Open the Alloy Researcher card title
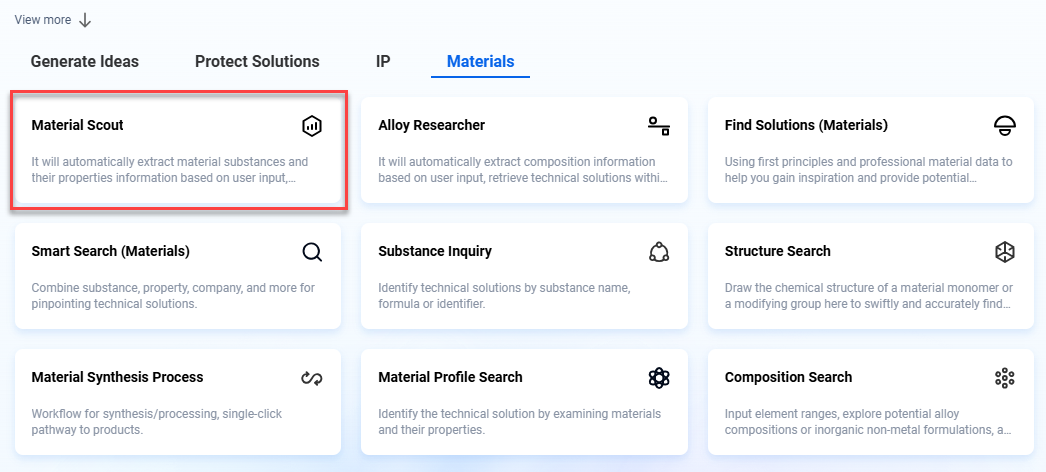This screenshot has height=472, width=1046. 431,126
